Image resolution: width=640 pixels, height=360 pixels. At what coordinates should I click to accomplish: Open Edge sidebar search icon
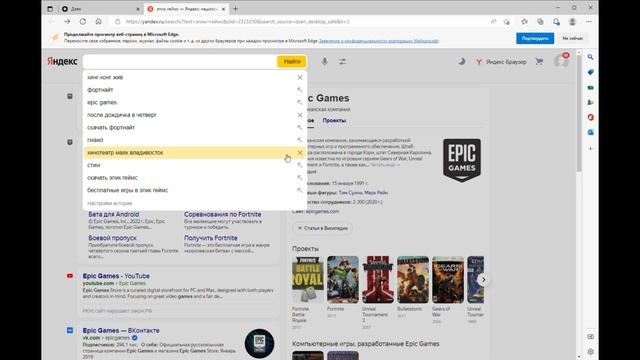(x=591, y=57)
